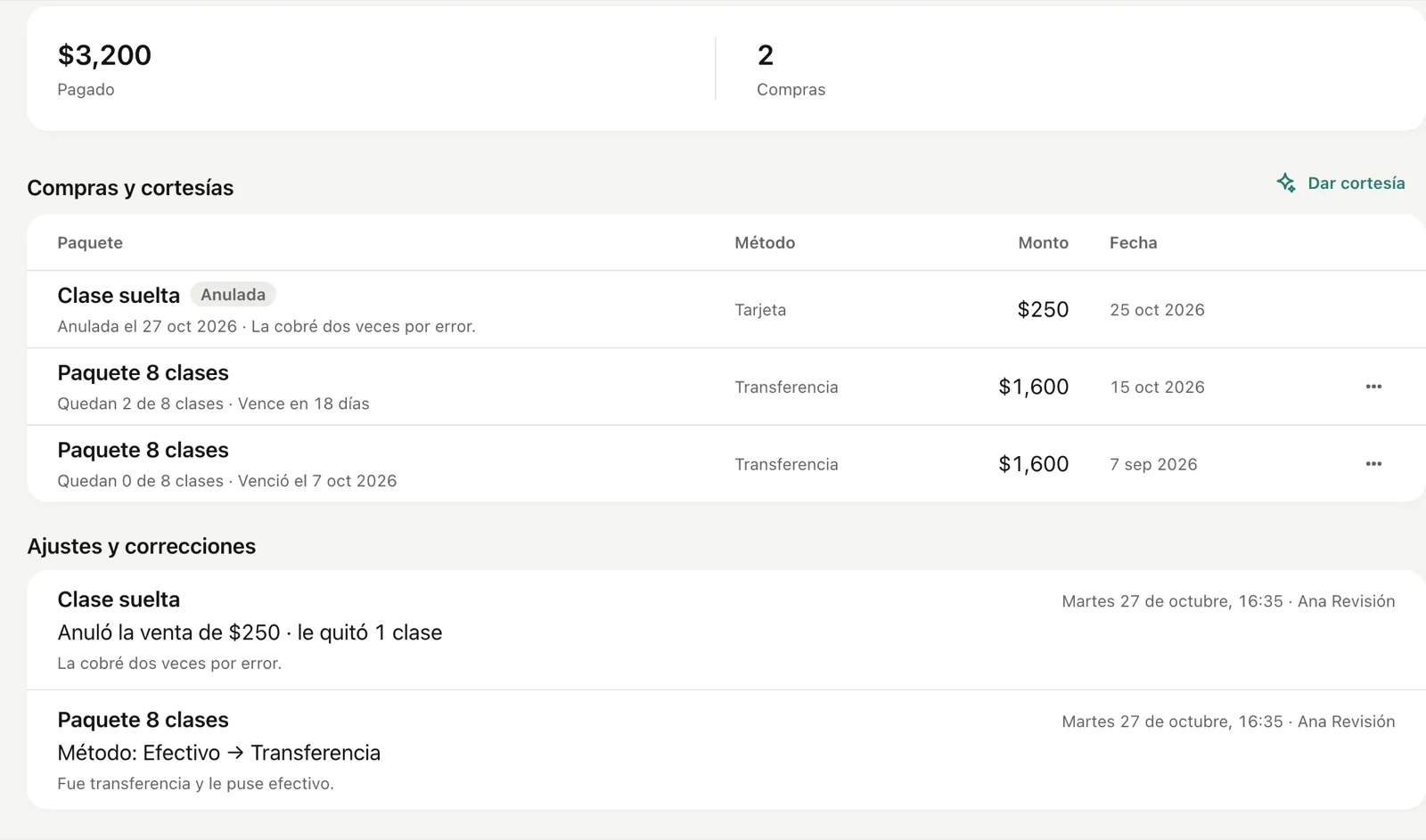Click the $250 amount cell
Screen dimensions: 1426x840
point(1043,309)
